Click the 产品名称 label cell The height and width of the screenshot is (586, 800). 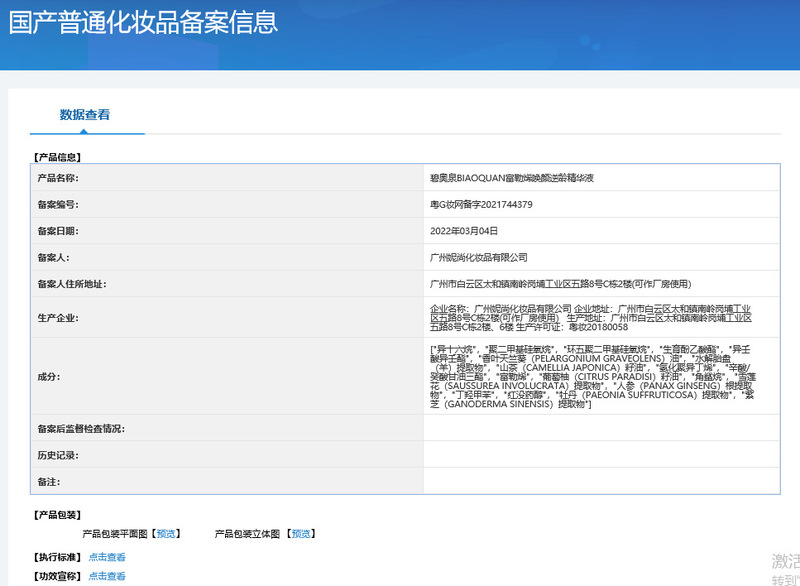227,178
